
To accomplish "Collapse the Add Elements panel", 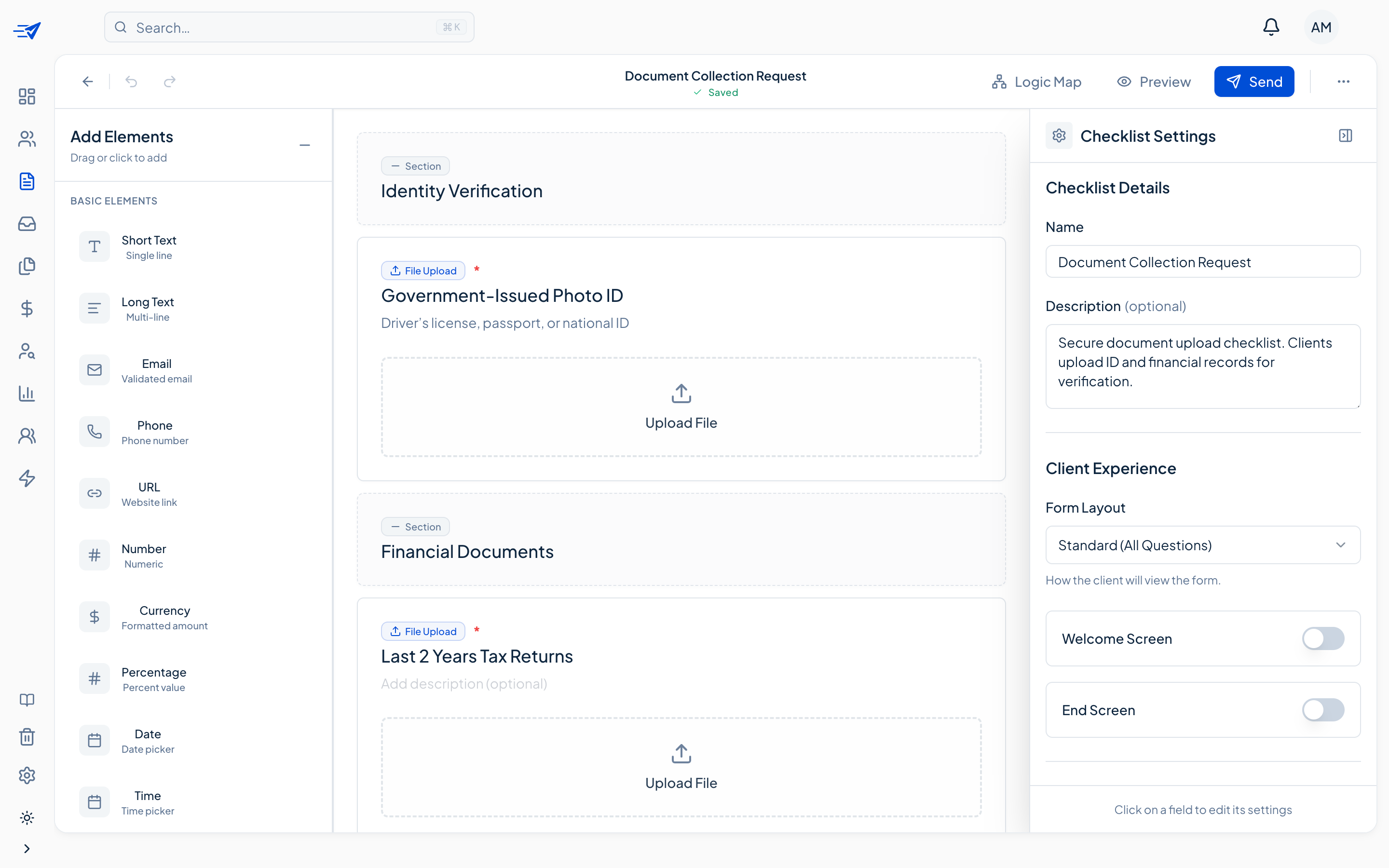I will point(305,145).
